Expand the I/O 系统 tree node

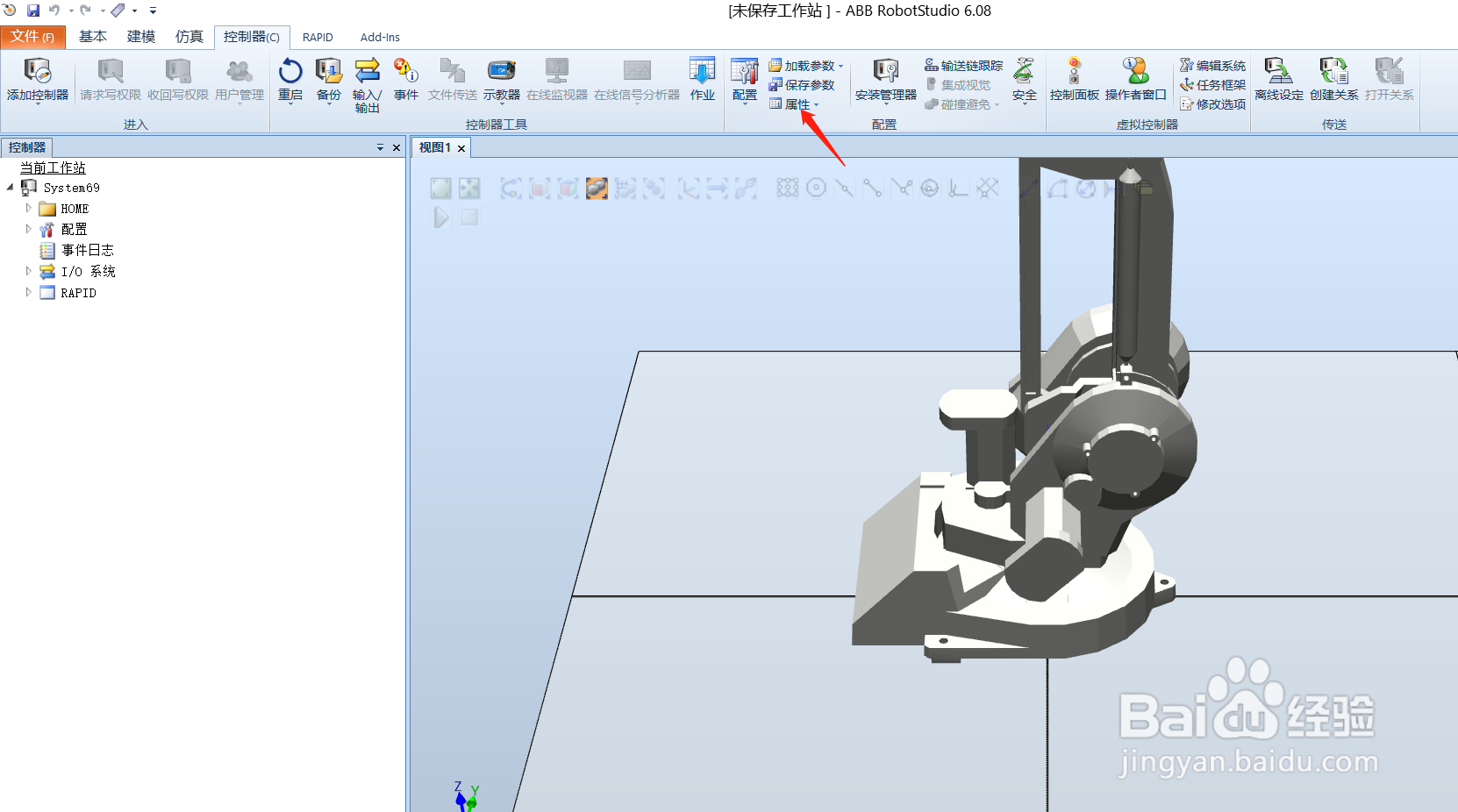pyautogui.click(x=28, y=271)
